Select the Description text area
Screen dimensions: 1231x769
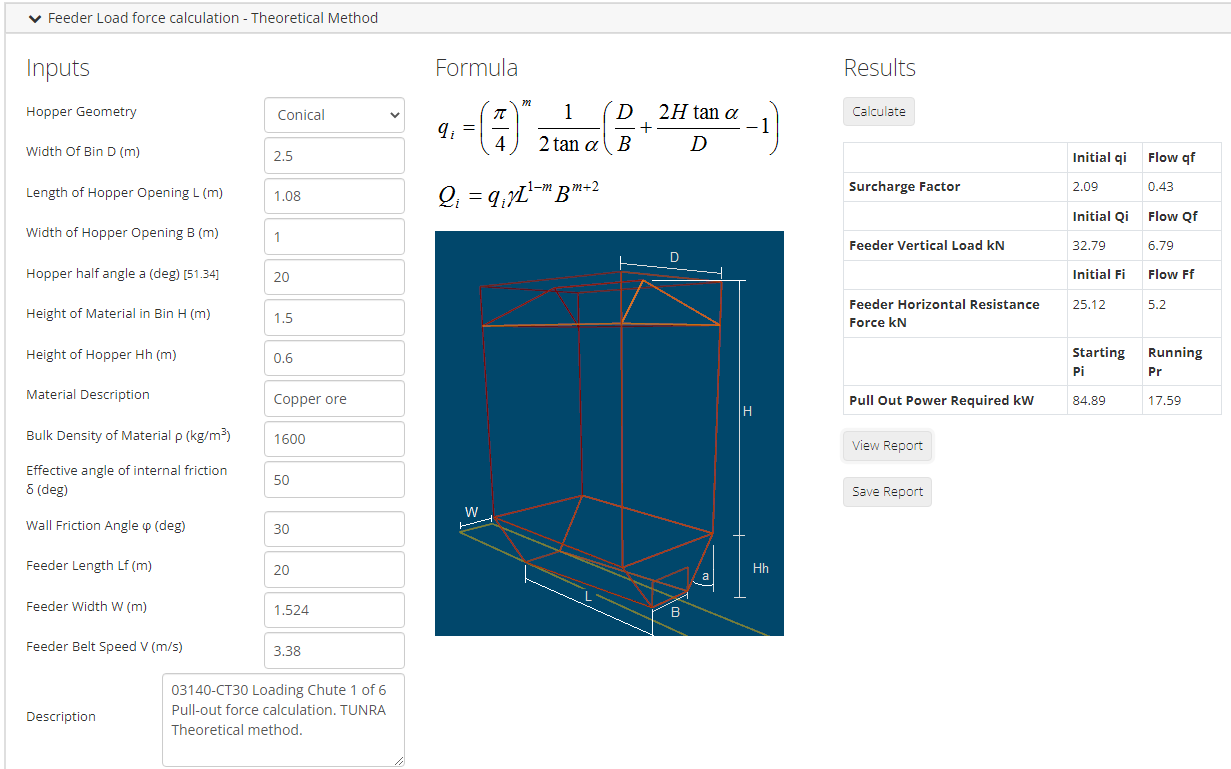pos(283,716)
